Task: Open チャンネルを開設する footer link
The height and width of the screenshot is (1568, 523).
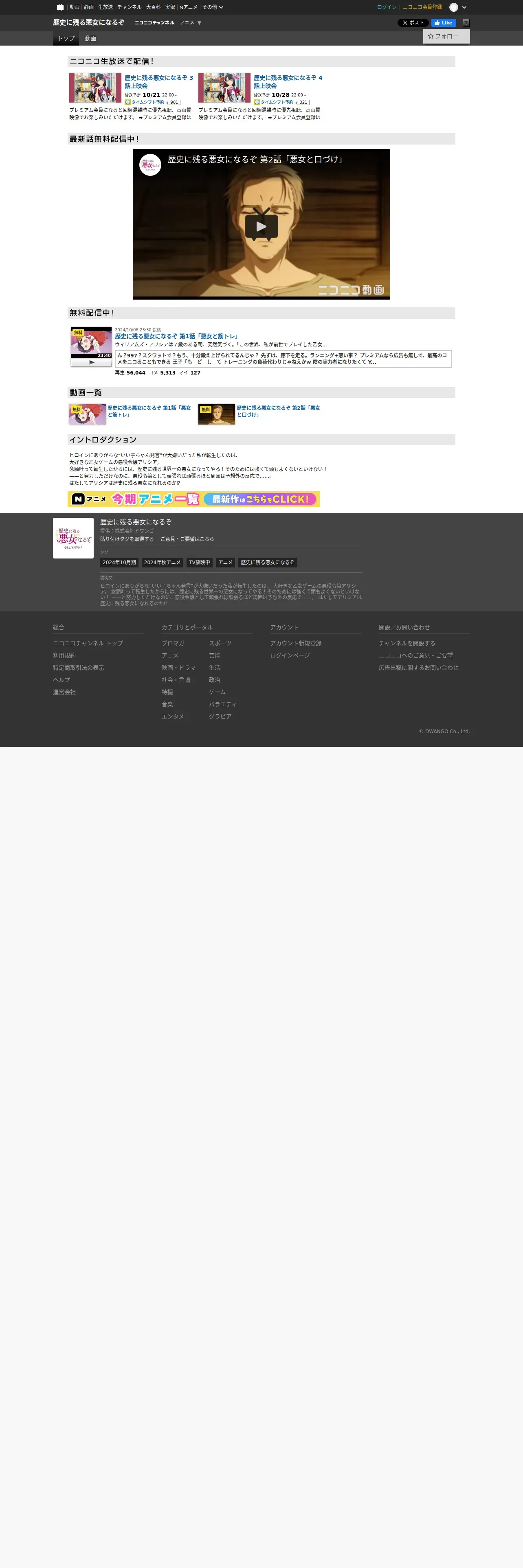Action: [407, 644]
